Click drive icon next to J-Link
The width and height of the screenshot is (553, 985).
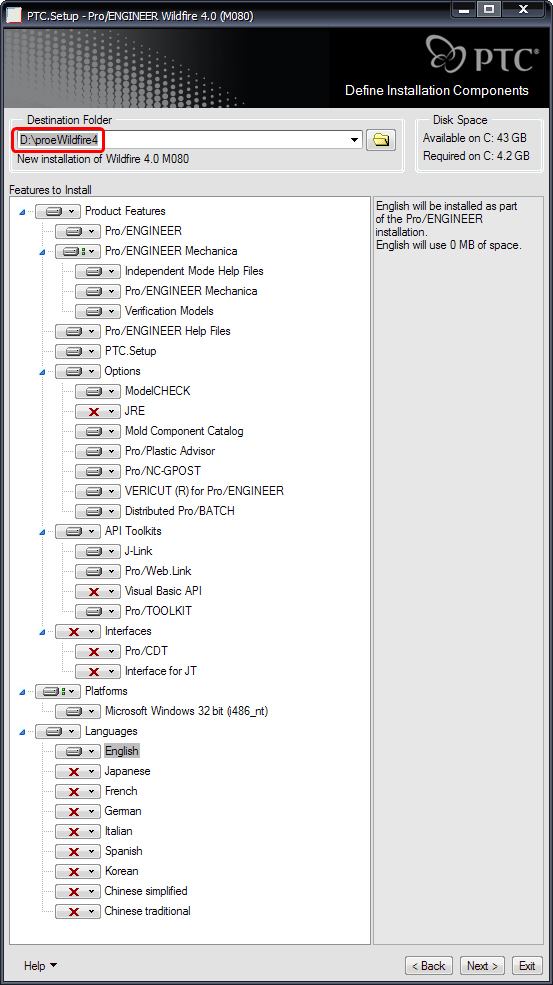tap(93, 552)
